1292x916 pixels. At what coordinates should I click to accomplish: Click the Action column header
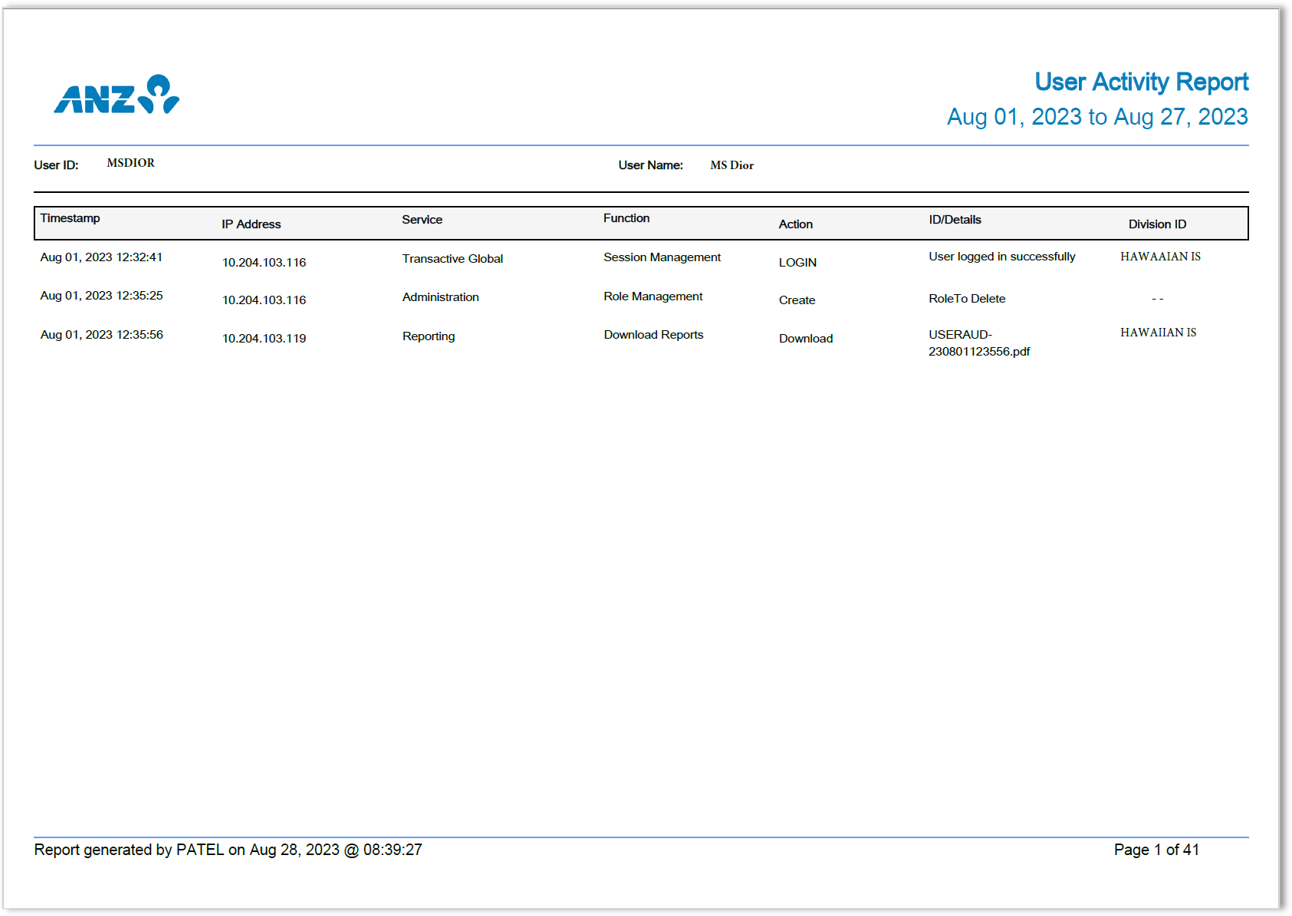click(795, 224)
